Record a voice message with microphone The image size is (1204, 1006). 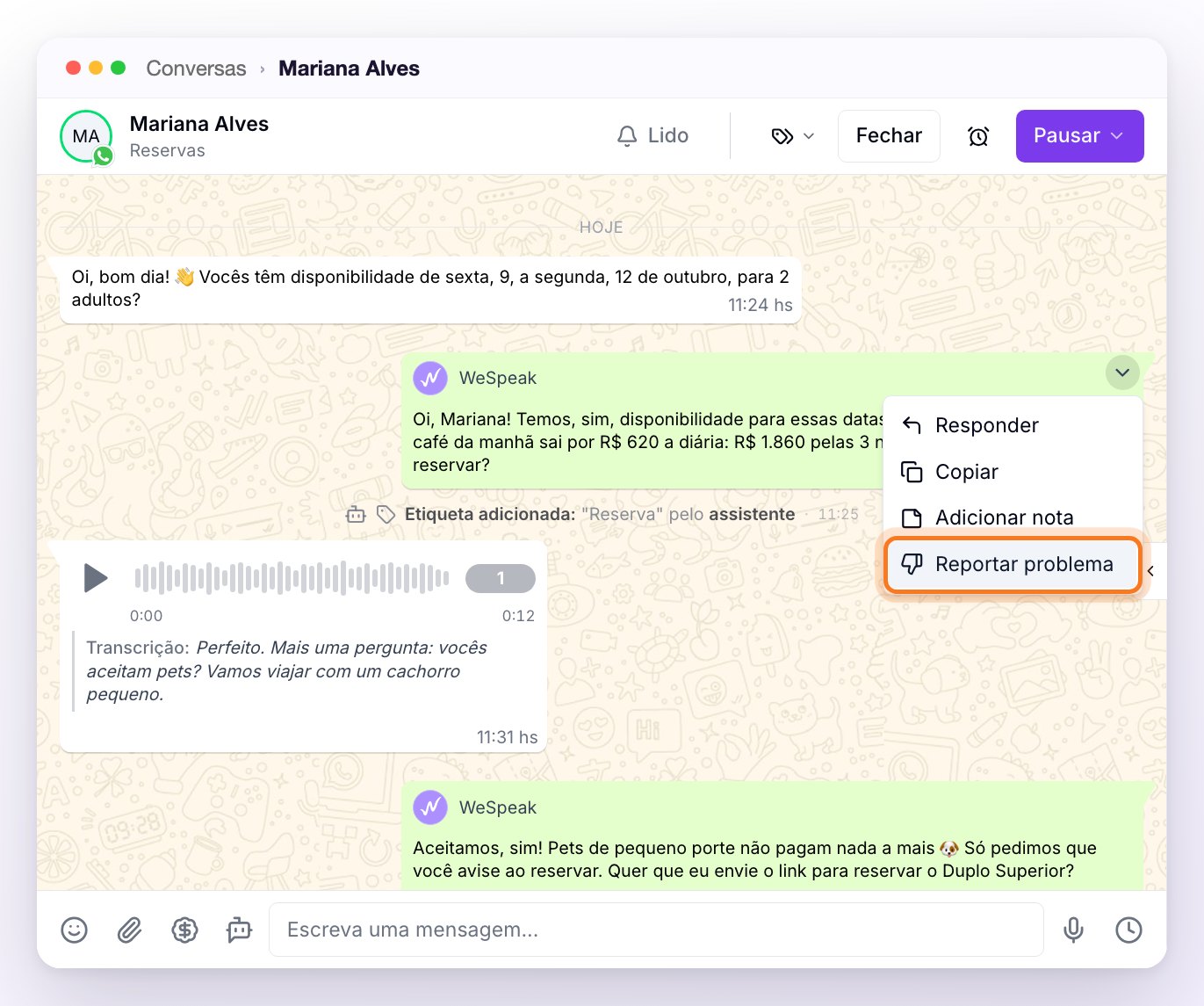(x=1073, y=930)
